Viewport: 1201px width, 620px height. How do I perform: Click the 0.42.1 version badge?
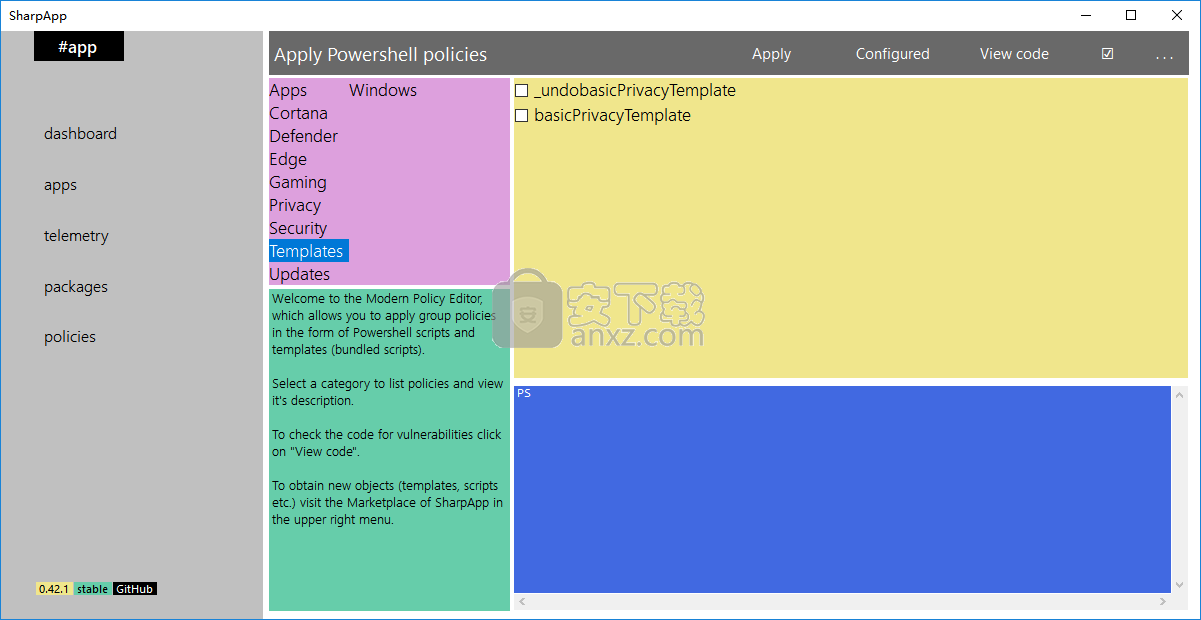54,589
